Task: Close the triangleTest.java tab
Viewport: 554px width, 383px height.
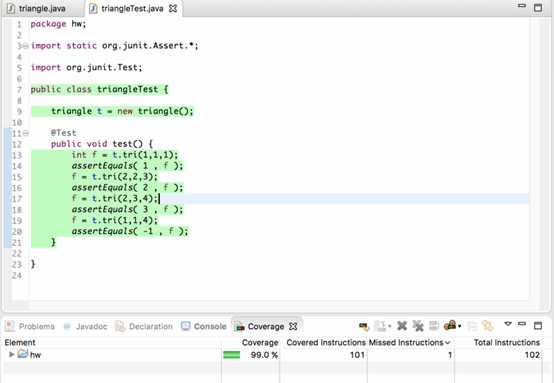Action: (173, 8)
